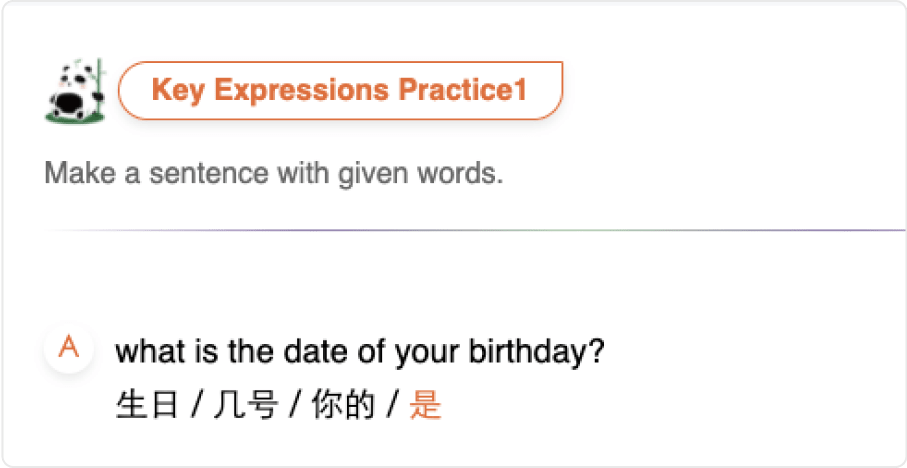Click the slash separator after 生日

click(x=197, y=406)
